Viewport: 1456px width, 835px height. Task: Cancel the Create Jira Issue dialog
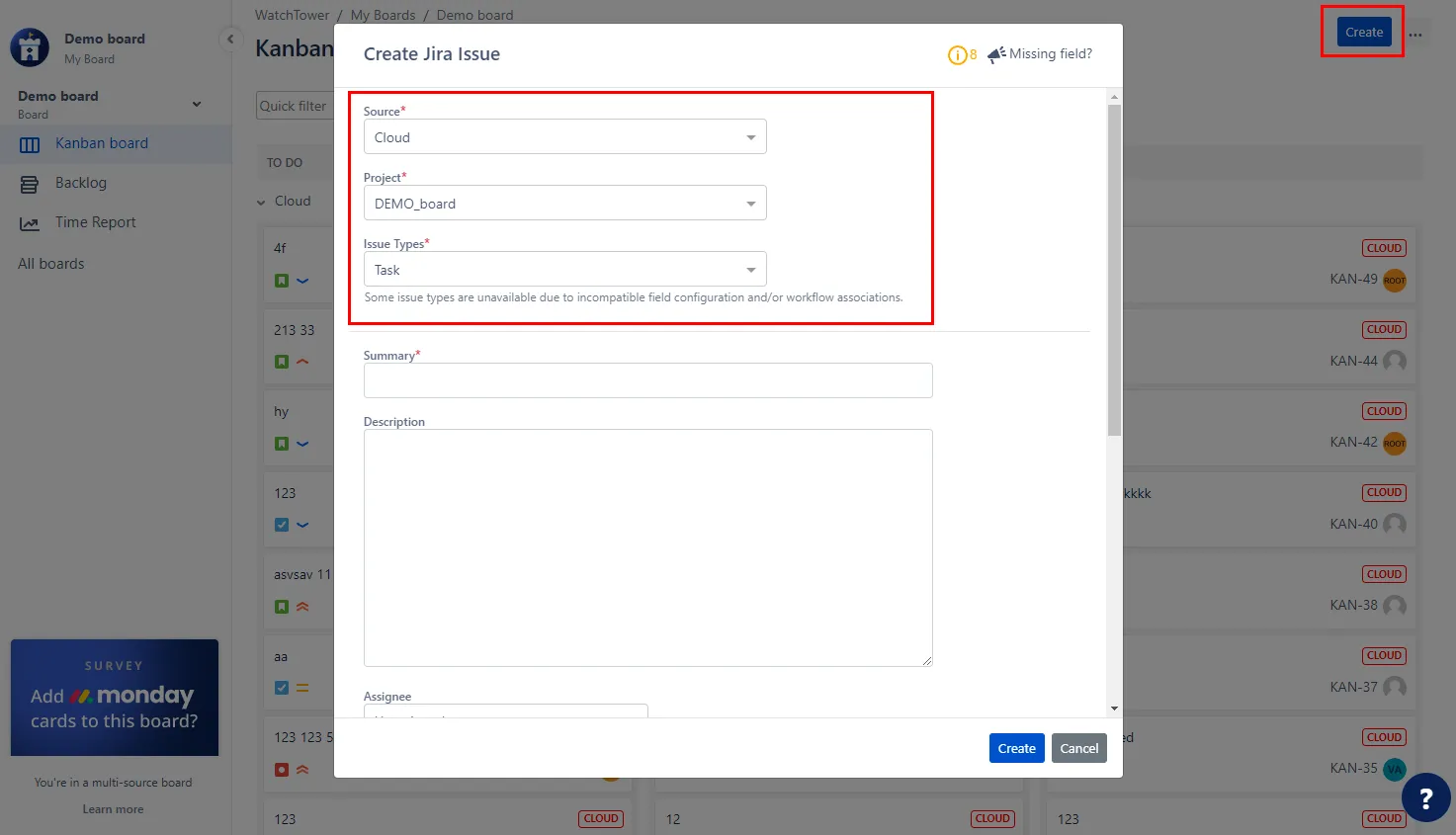tap(1079, 748)
